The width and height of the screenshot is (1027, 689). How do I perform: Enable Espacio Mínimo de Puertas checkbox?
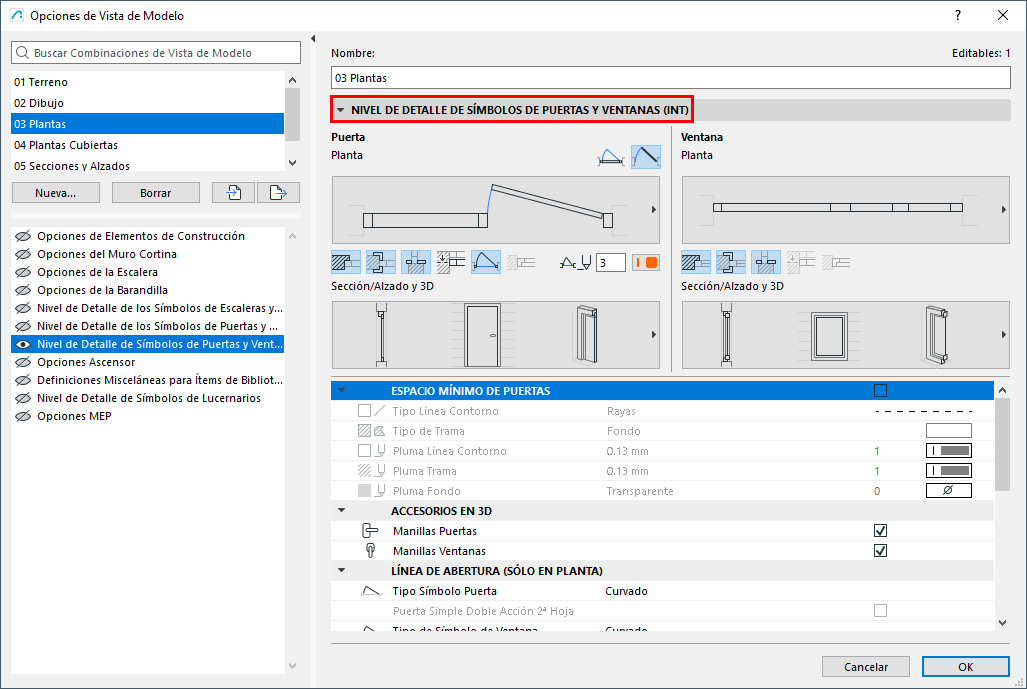(880, 391)
